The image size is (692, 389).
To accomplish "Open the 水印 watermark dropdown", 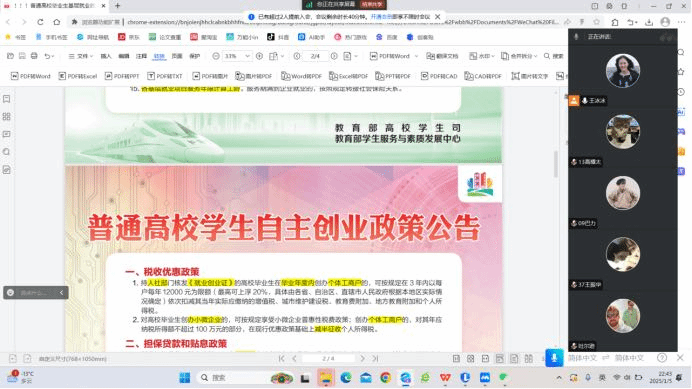I will point(481,56).
